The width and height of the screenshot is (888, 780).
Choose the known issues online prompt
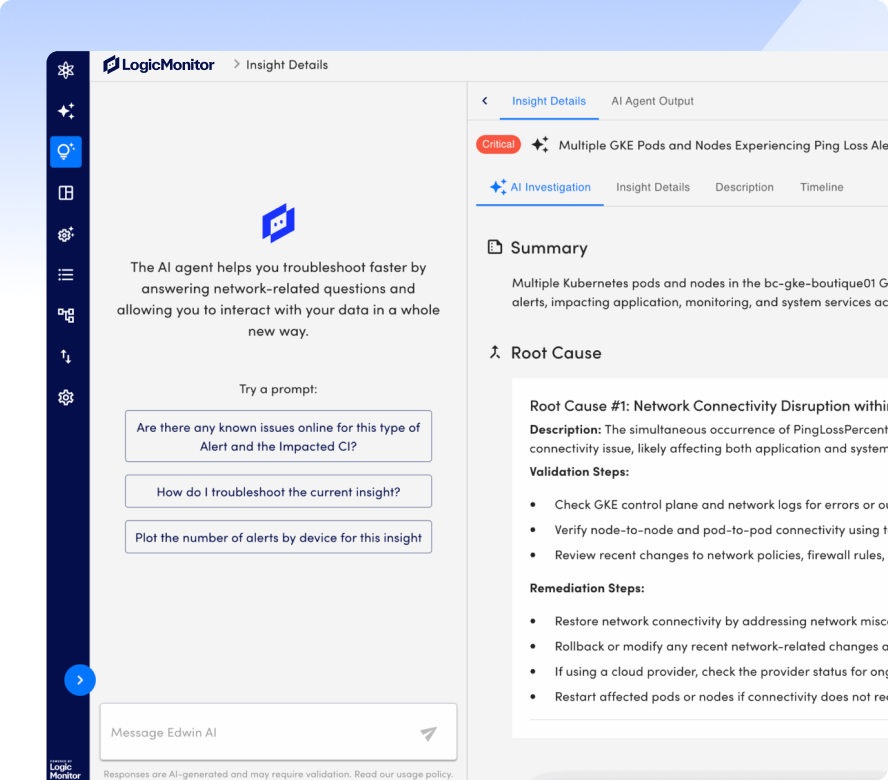pos(278,436)
